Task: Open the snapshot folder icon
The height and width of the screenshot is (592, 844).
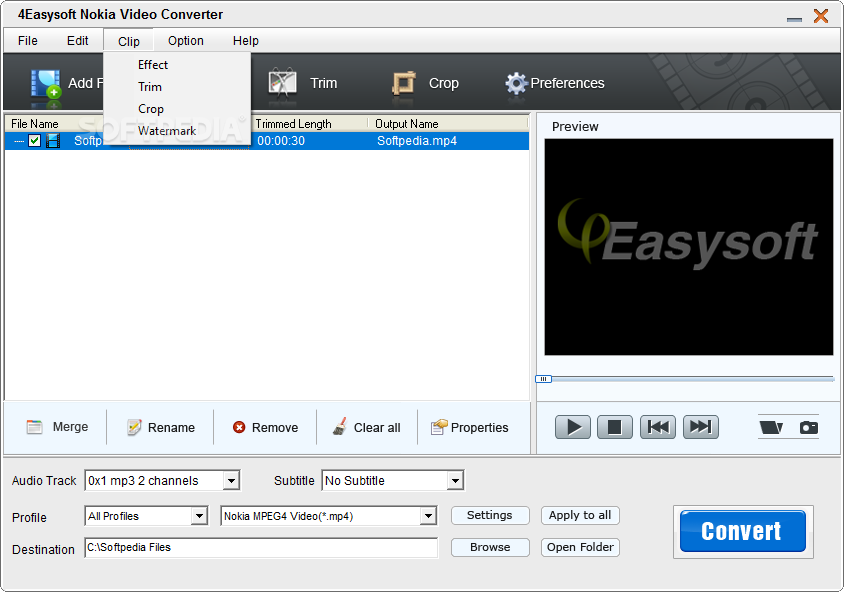Action: pos(771,427)
